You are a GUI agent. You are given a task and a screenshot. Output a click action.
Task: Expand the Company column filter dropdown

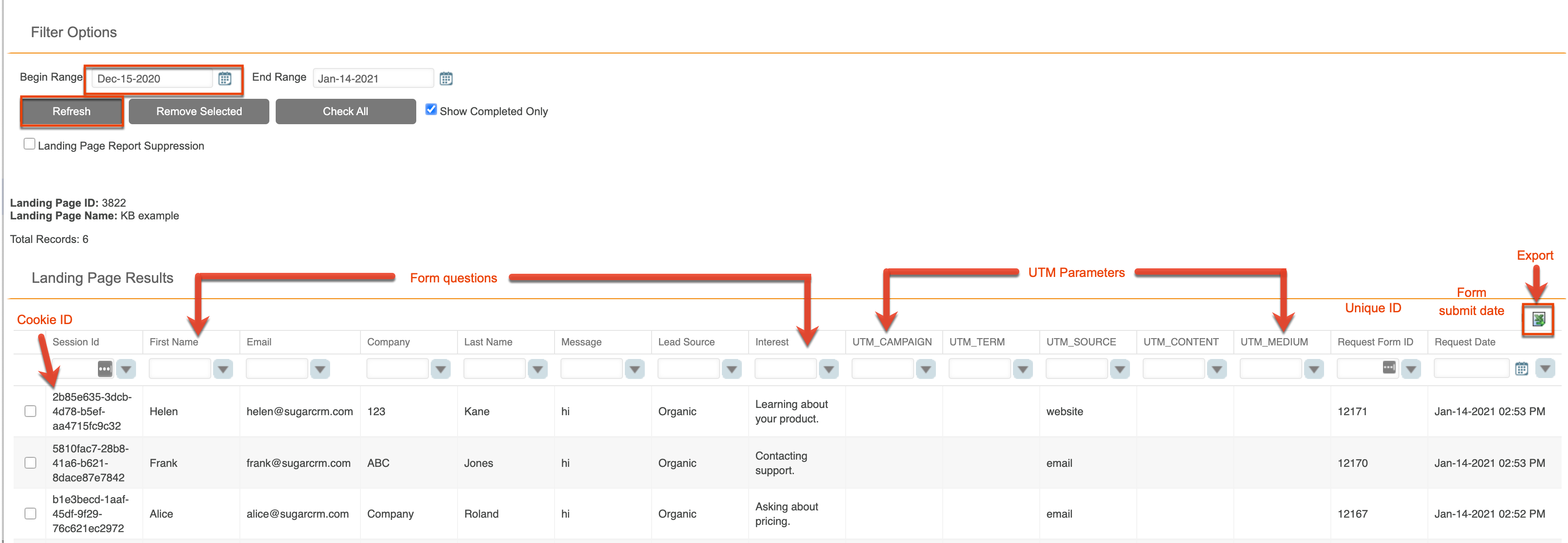click(441, 369)
